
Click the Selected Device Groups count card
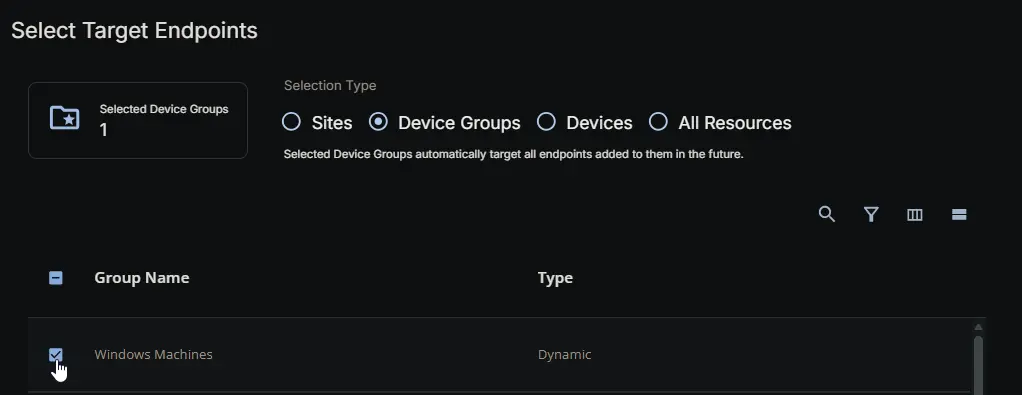click(x=138, y=120)
